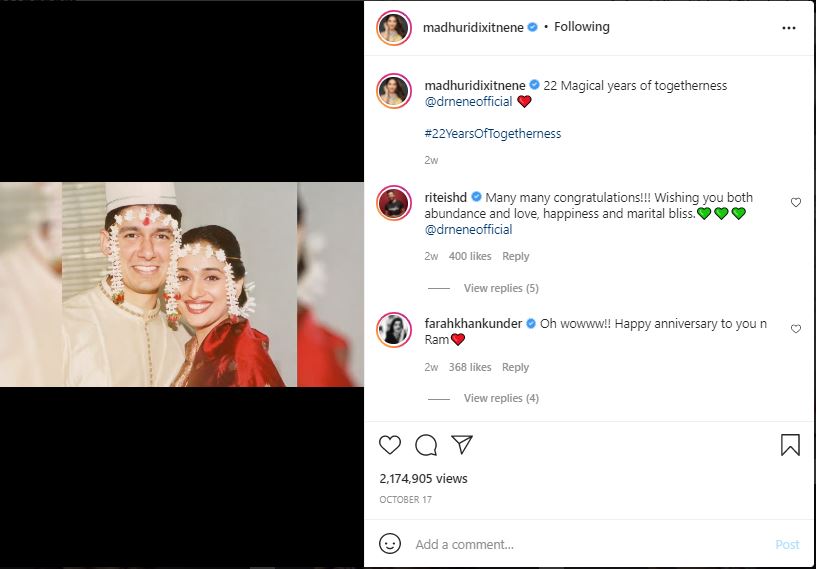Screen dimensions: 816x569
Task: Open the comment bubble icon
Action: pyautogui.click(x=426, y=445)
